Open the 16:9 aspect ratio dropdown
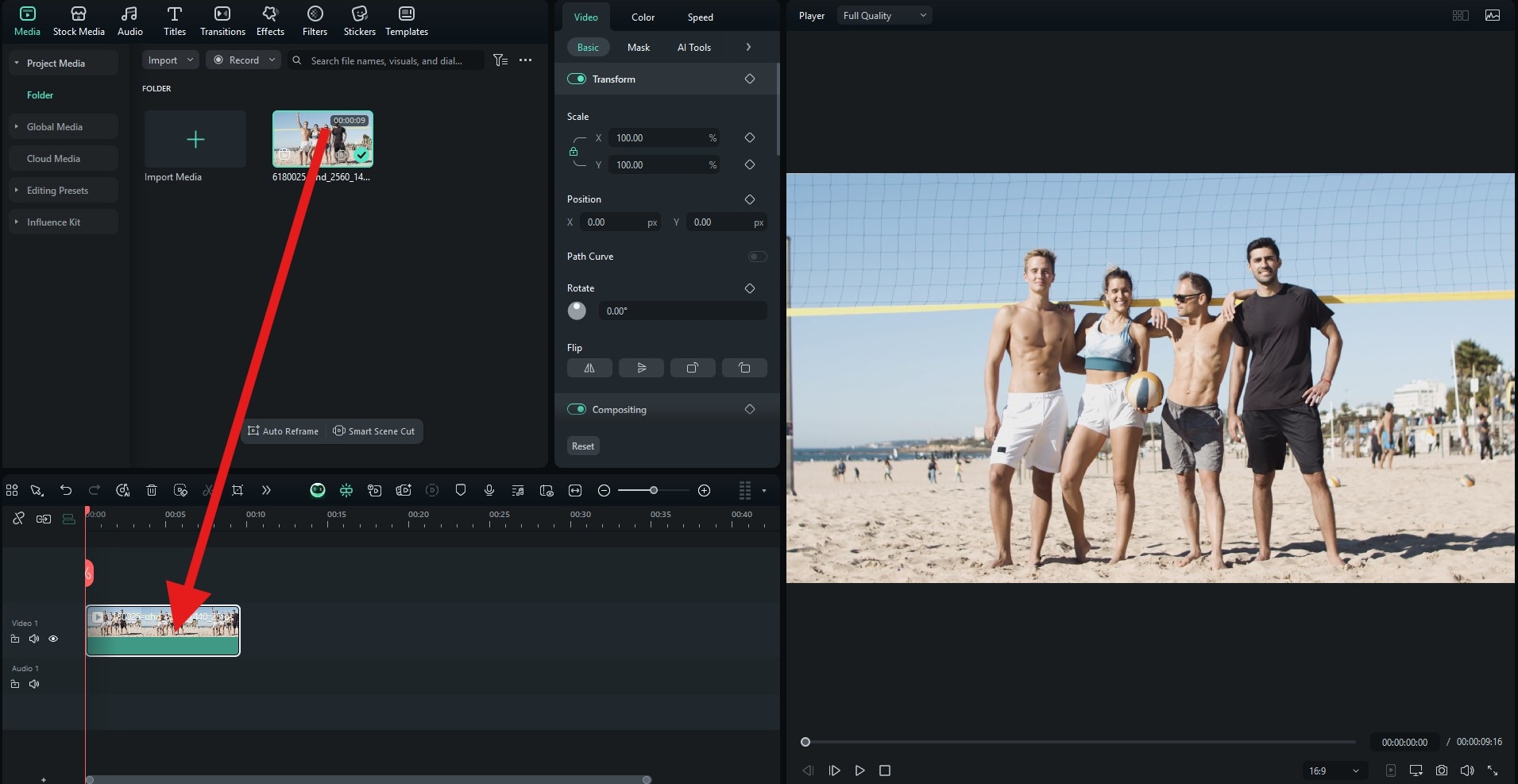The image size is (1518, 784). [1335, 770]
